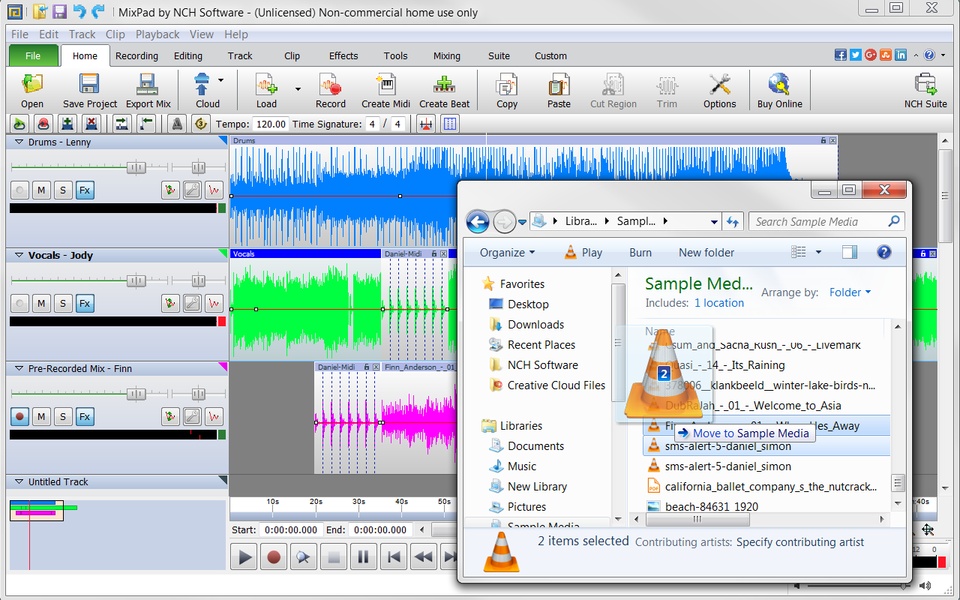Open the NCH Suite icon

pyautogui.click(x=925, y=90)
